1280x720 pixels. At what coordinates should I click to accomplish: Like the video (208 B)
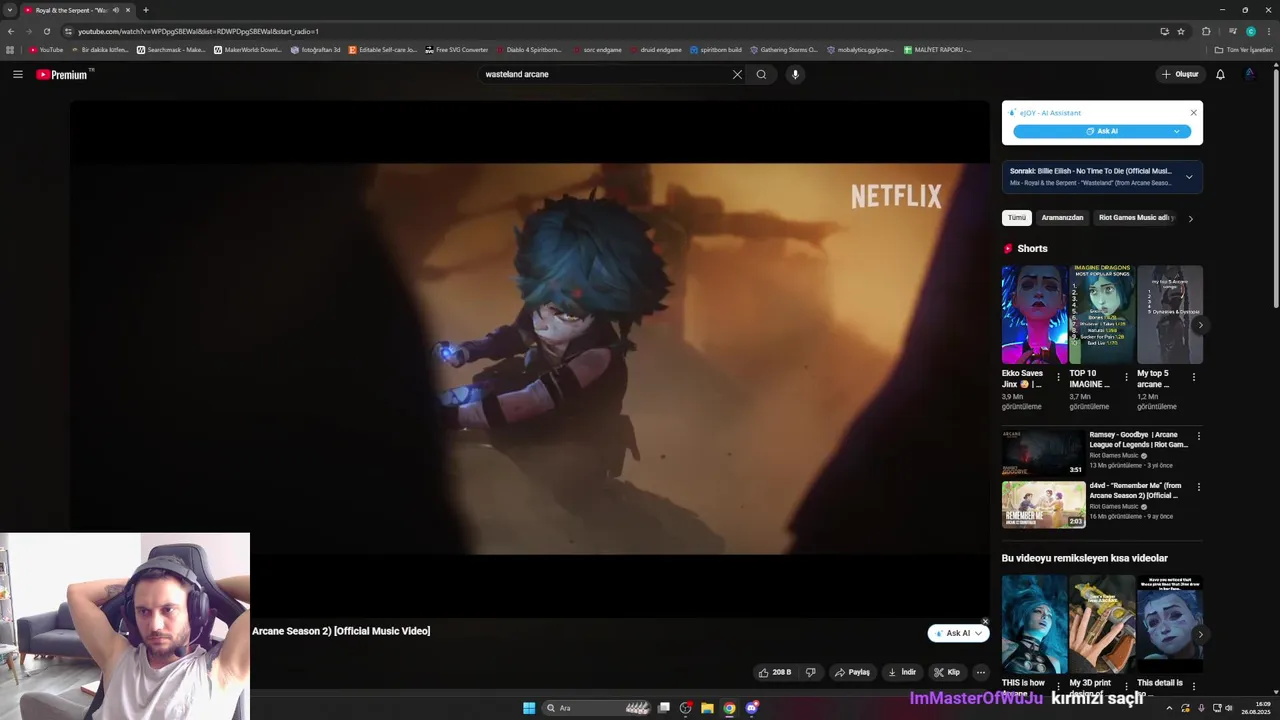click(x=775, y=672)
